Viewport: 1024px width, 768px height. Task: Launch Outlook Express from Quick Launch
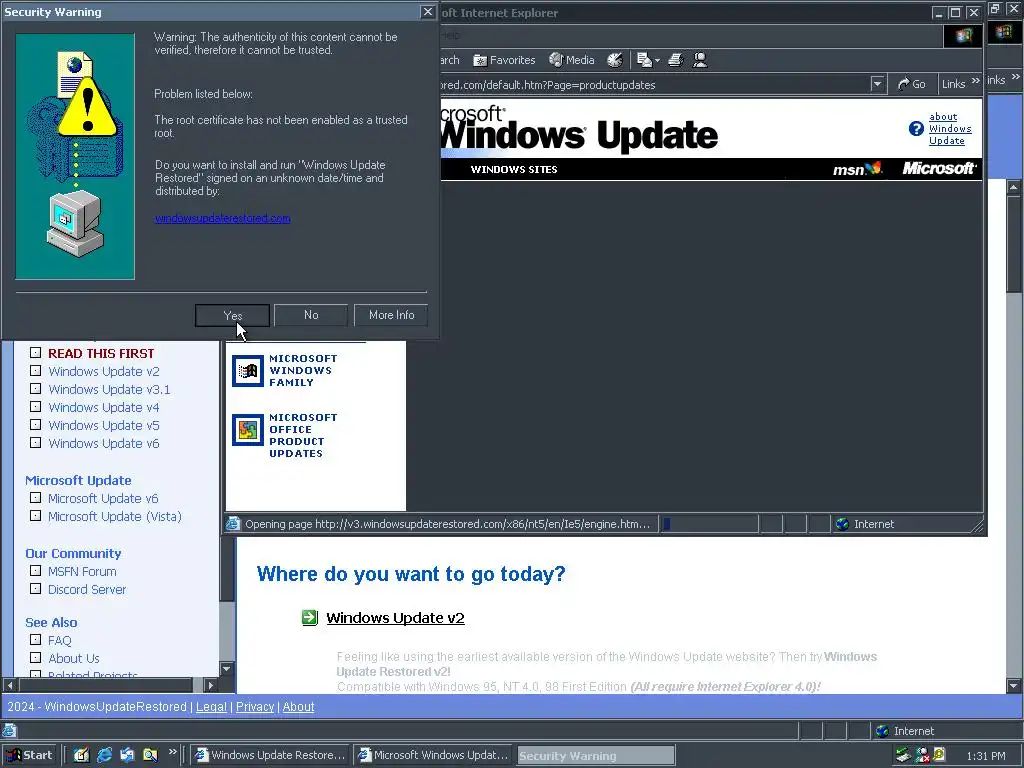coord(127,755)
